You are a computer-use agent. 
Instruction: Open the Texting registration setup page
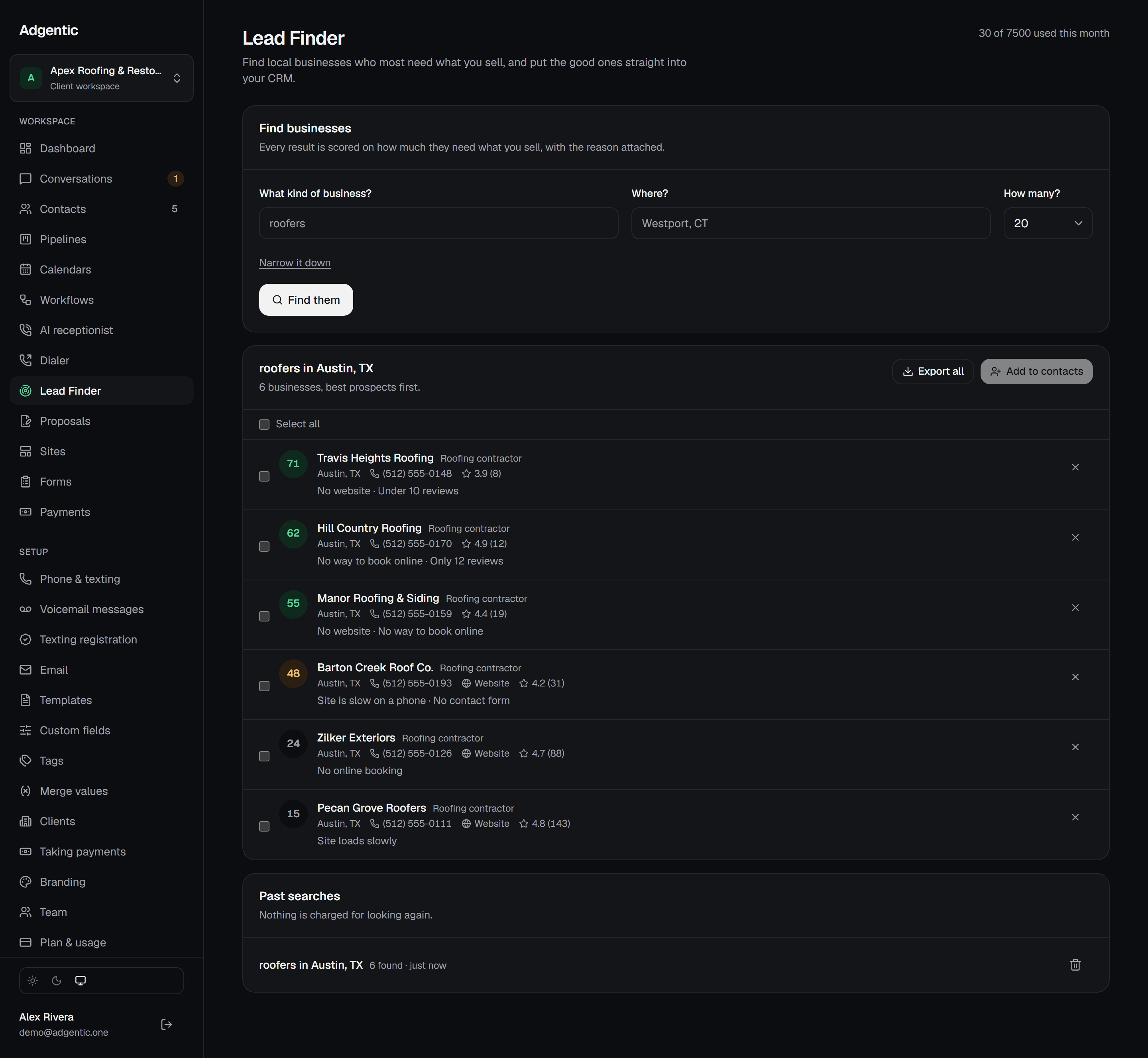[101, 639]
